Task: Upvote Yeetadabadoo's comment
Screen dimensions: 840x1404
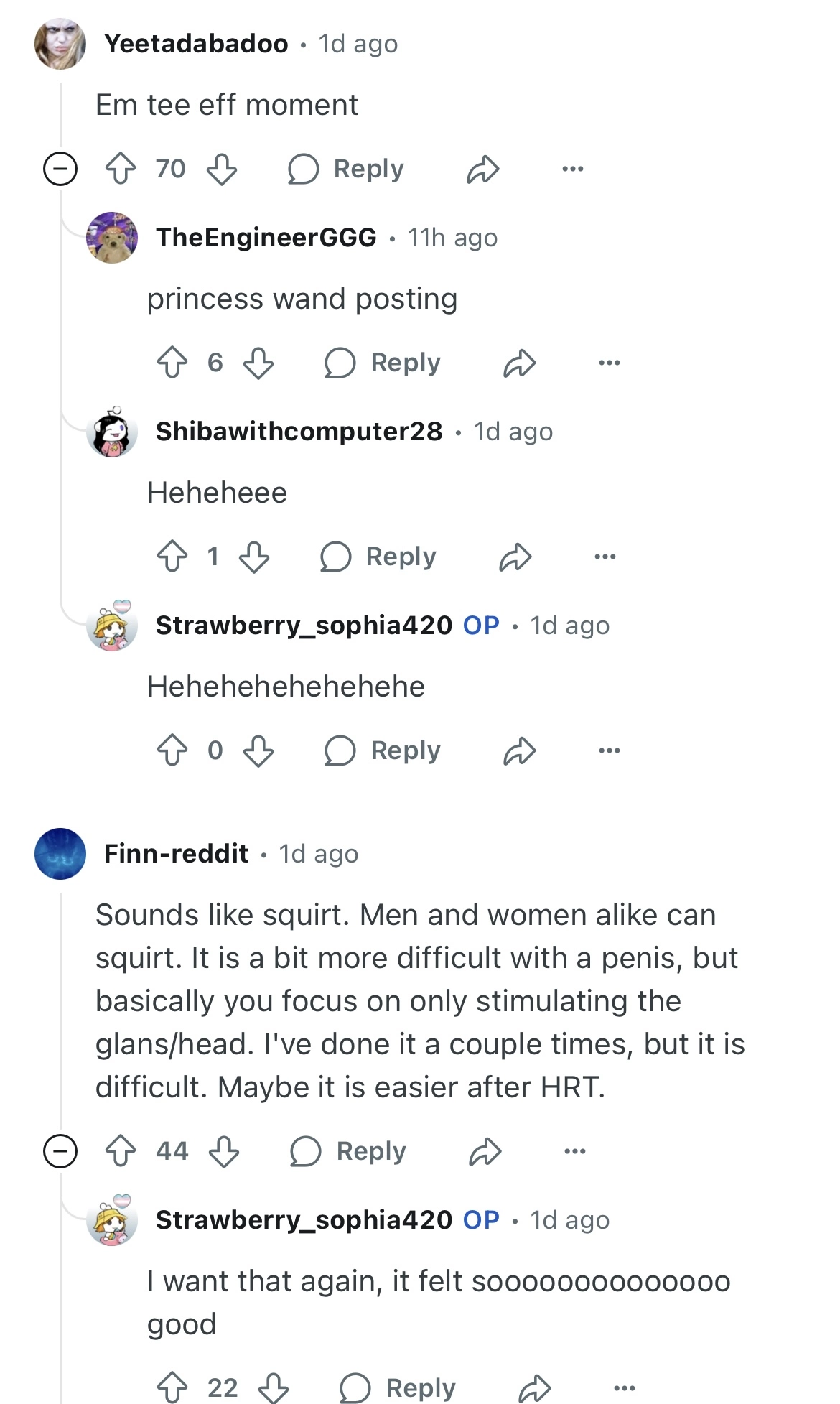Action: tap(121, 169)
